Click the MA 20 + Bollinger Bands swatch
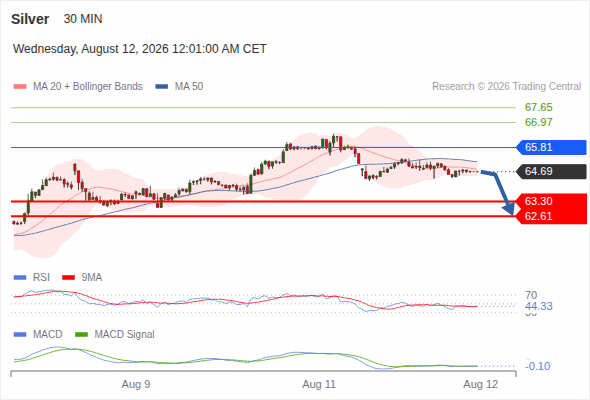Viewport: 590px width, 400px height. coord(20,87)
